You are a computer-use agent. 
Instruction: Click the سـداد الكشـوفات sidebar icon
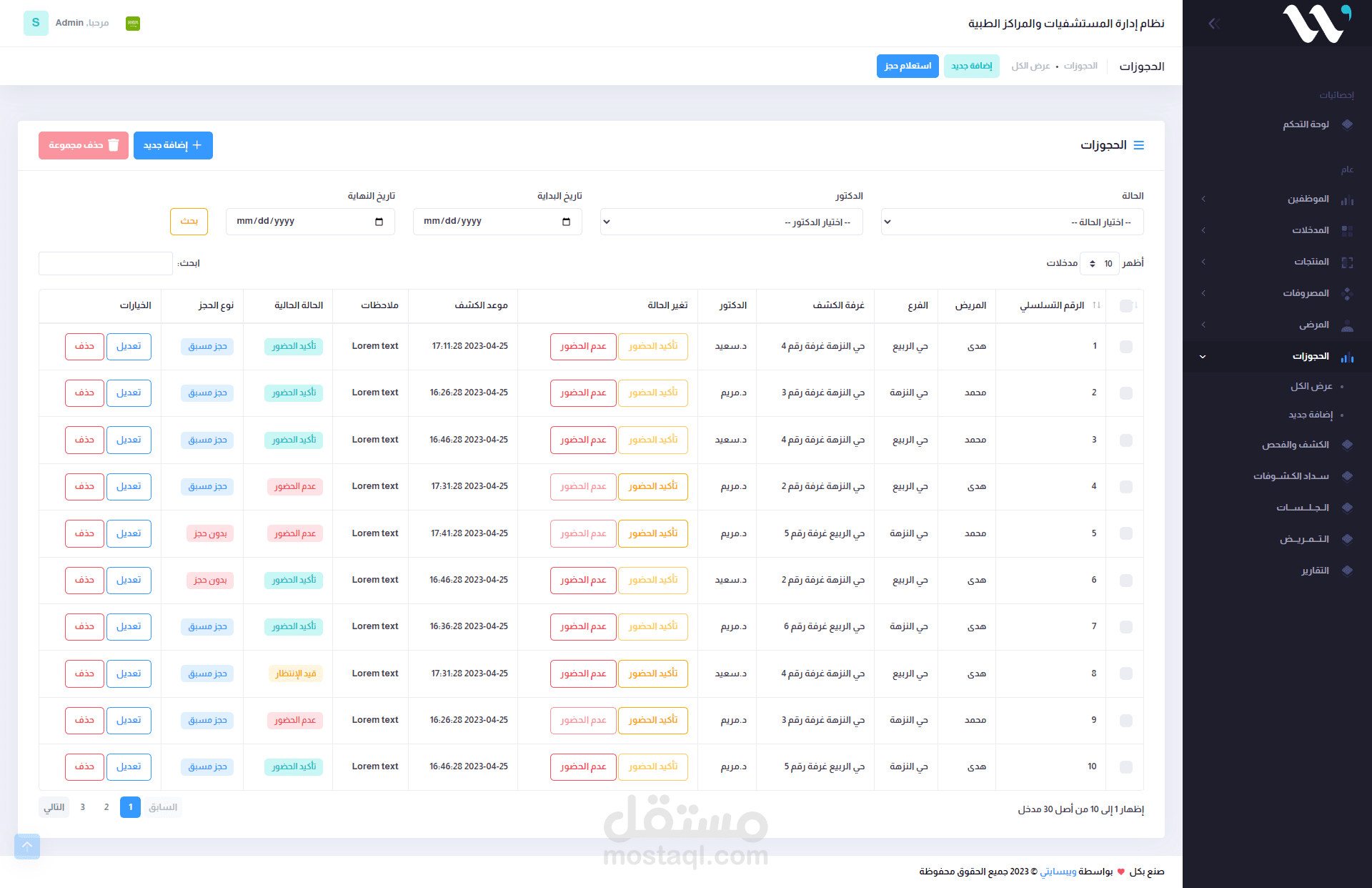(1348, 475)
